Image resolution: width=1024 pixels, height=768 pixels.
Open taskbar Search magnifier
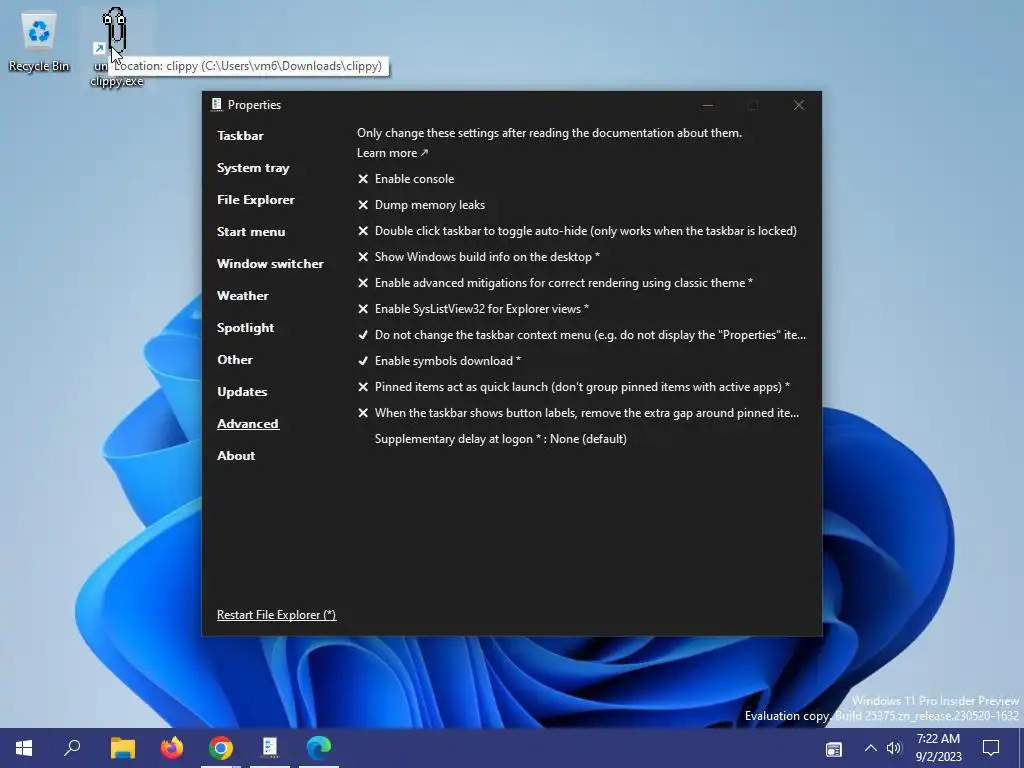coord(72,748)
